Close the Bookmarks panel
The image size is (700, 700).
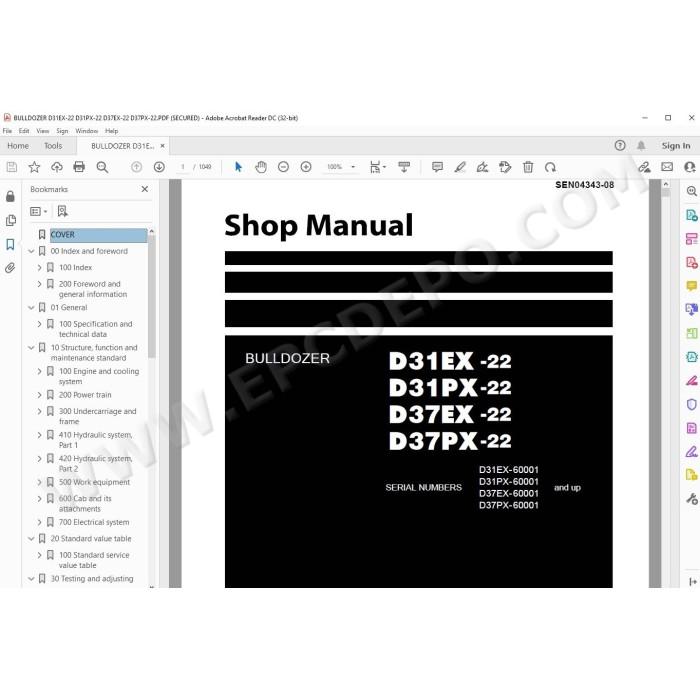(x=145, y=189)
